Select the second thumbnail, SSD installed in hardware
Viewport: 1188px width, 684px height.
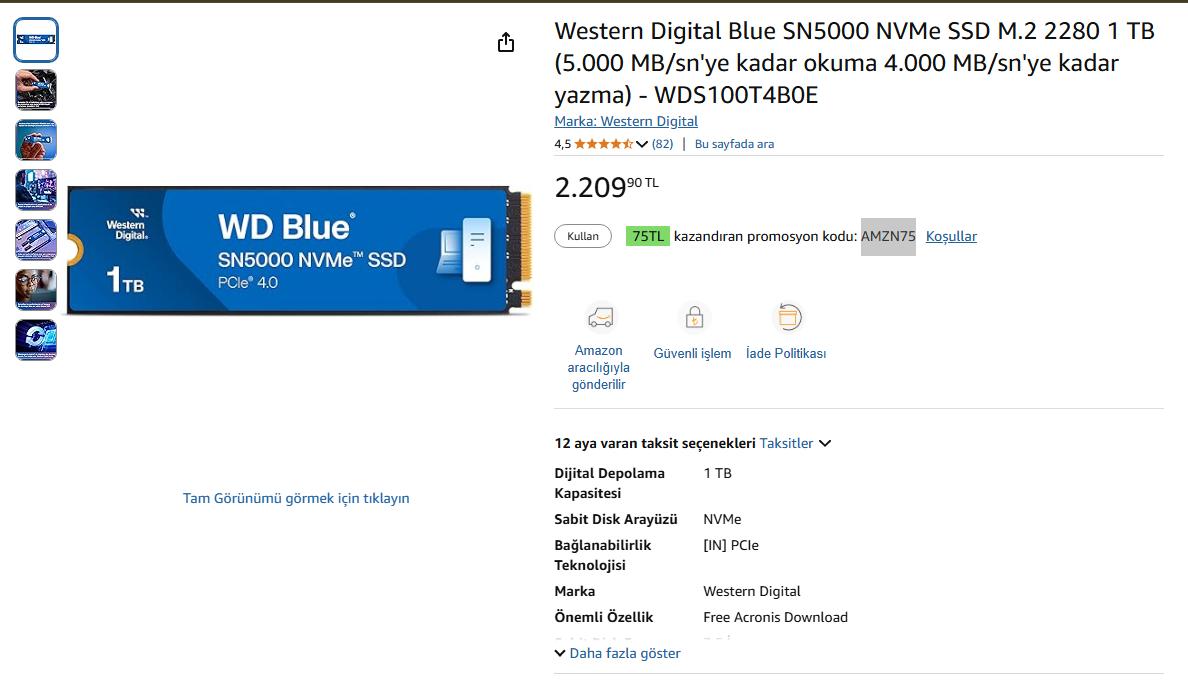click(x=36, y=90)
